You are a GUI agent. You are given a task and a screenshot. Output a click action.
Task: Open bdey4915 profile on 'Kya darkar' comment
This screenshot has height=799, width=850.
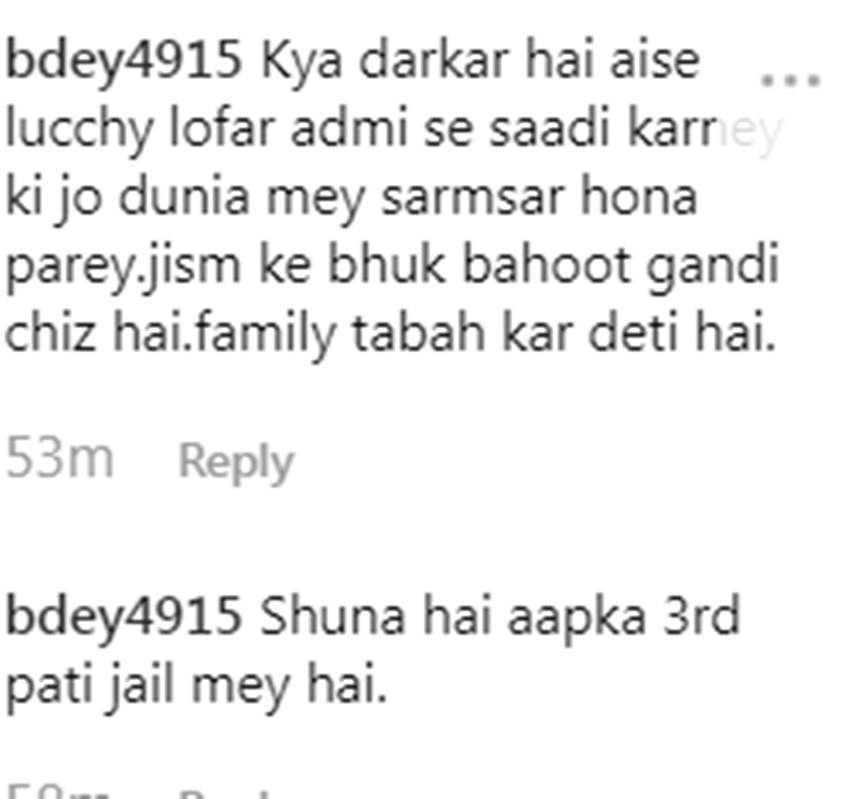(124, 61)
